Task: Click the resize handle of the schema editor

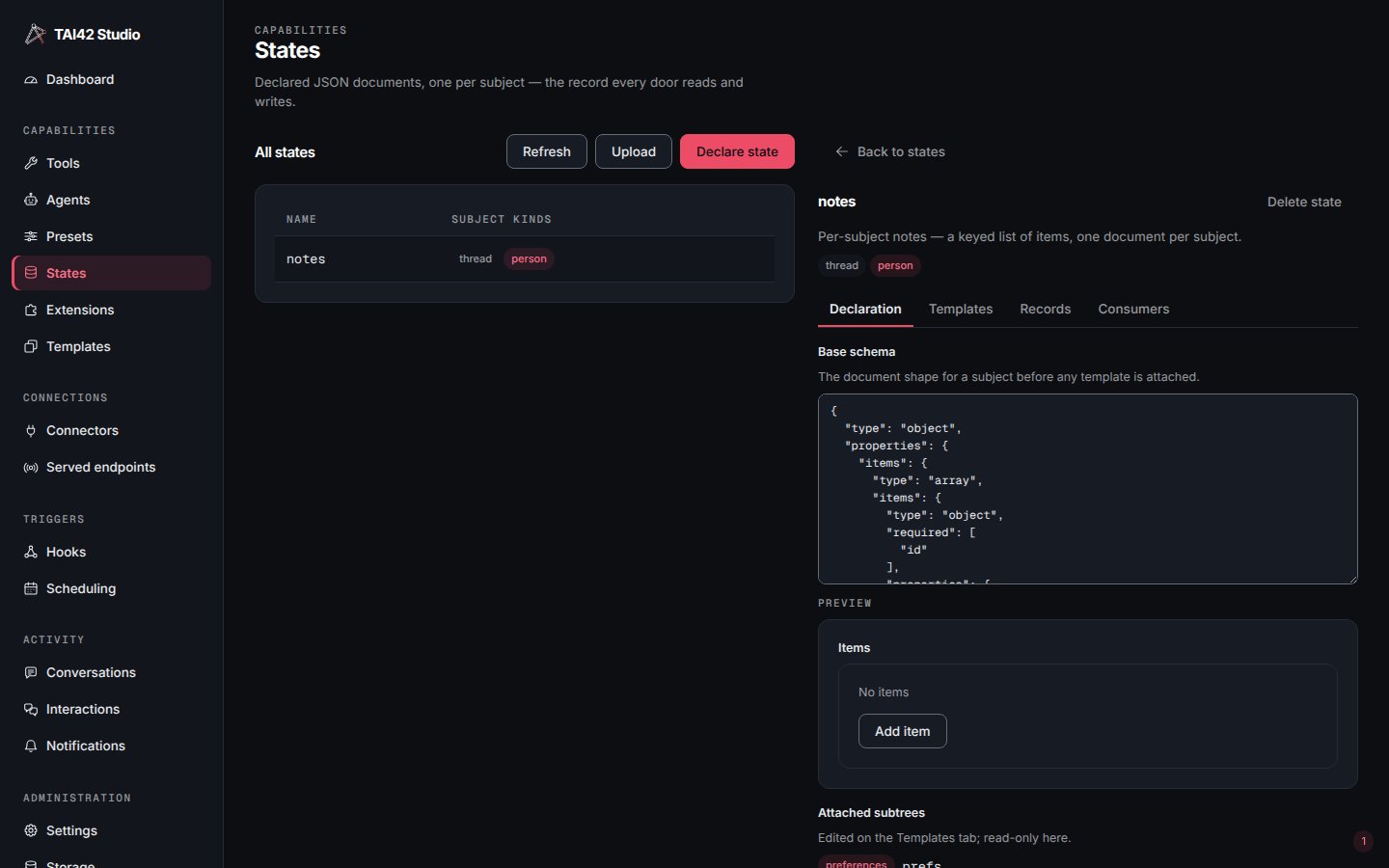Action: (x=1352, y=579)
